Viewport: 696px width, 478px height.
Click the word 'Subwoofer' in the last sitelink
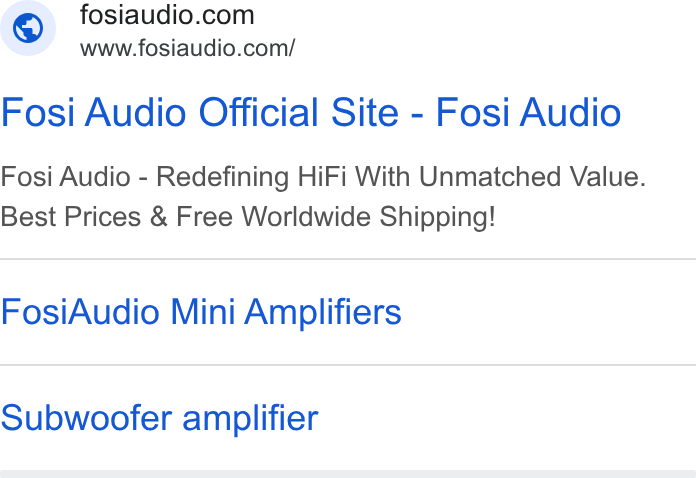[x=86, y=418]
